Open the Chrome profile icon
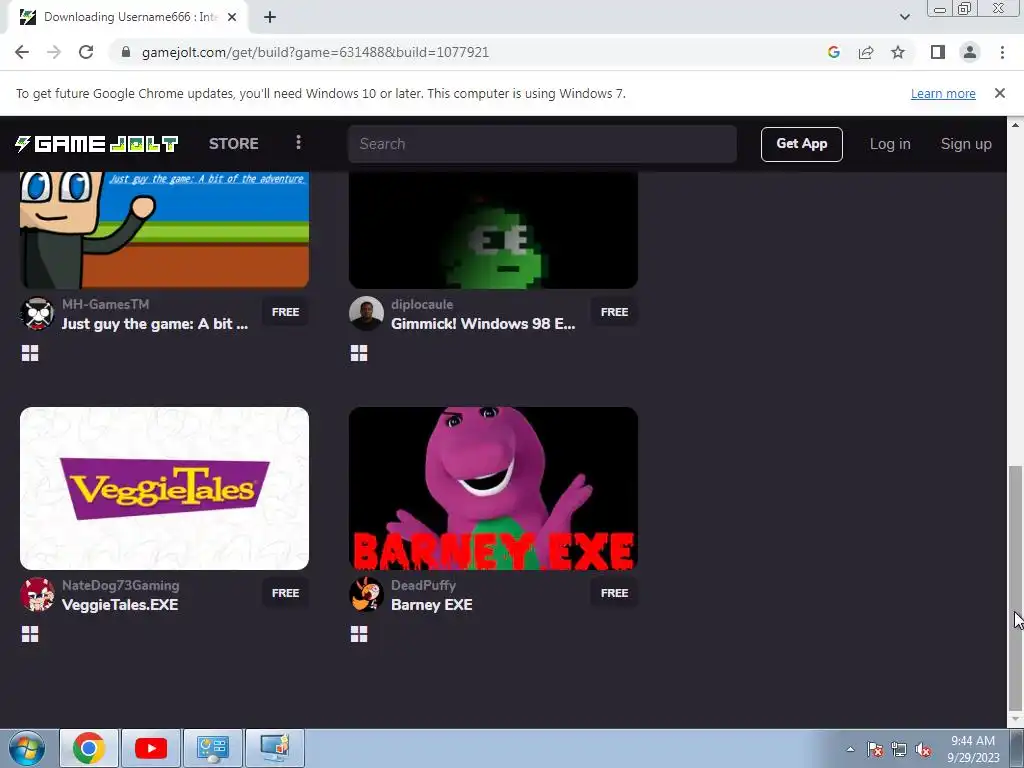This screenshot has width=1024, height=768. pos(970,52)
